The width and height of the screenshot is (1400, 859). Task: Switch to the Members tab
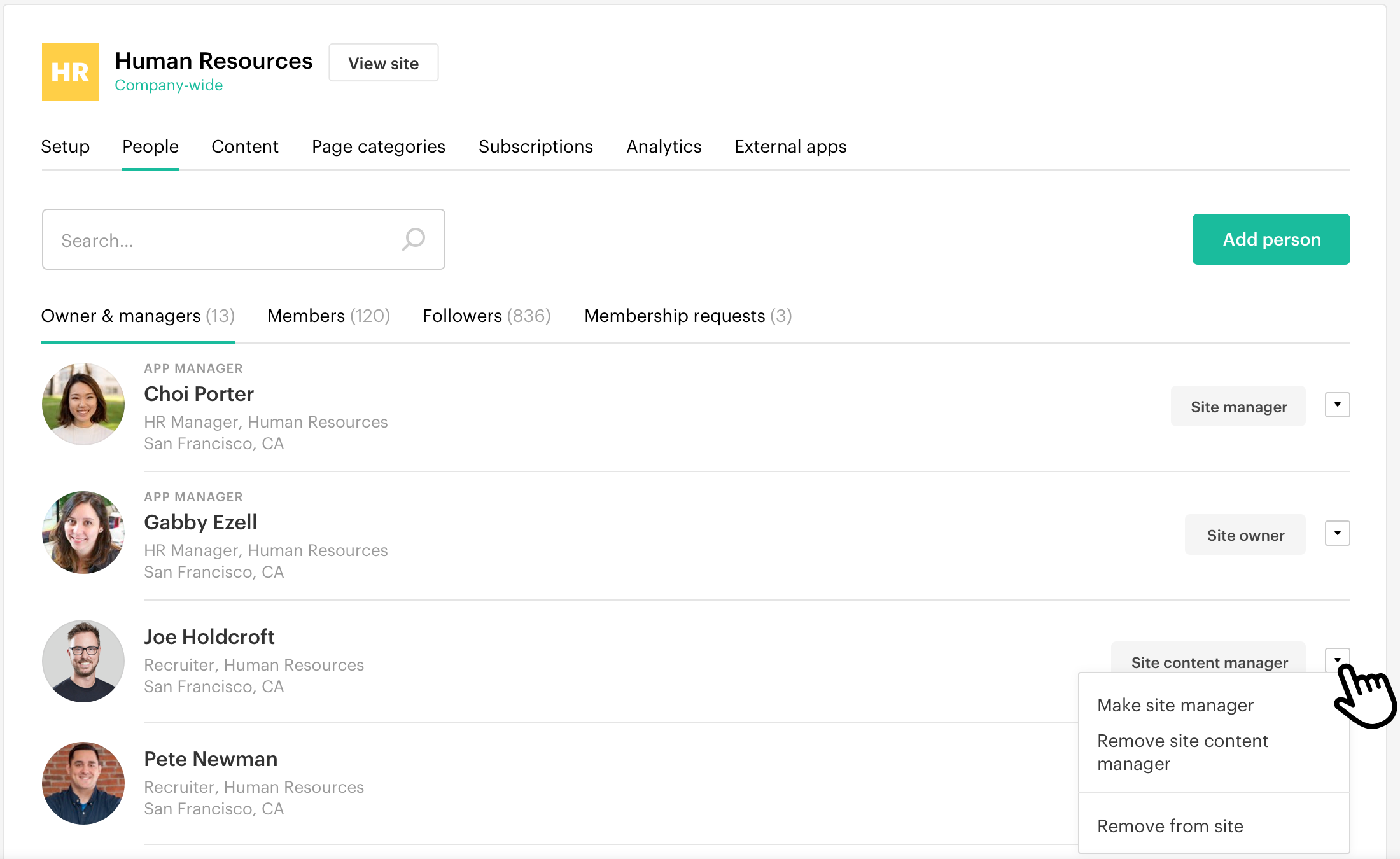(328, 316)
